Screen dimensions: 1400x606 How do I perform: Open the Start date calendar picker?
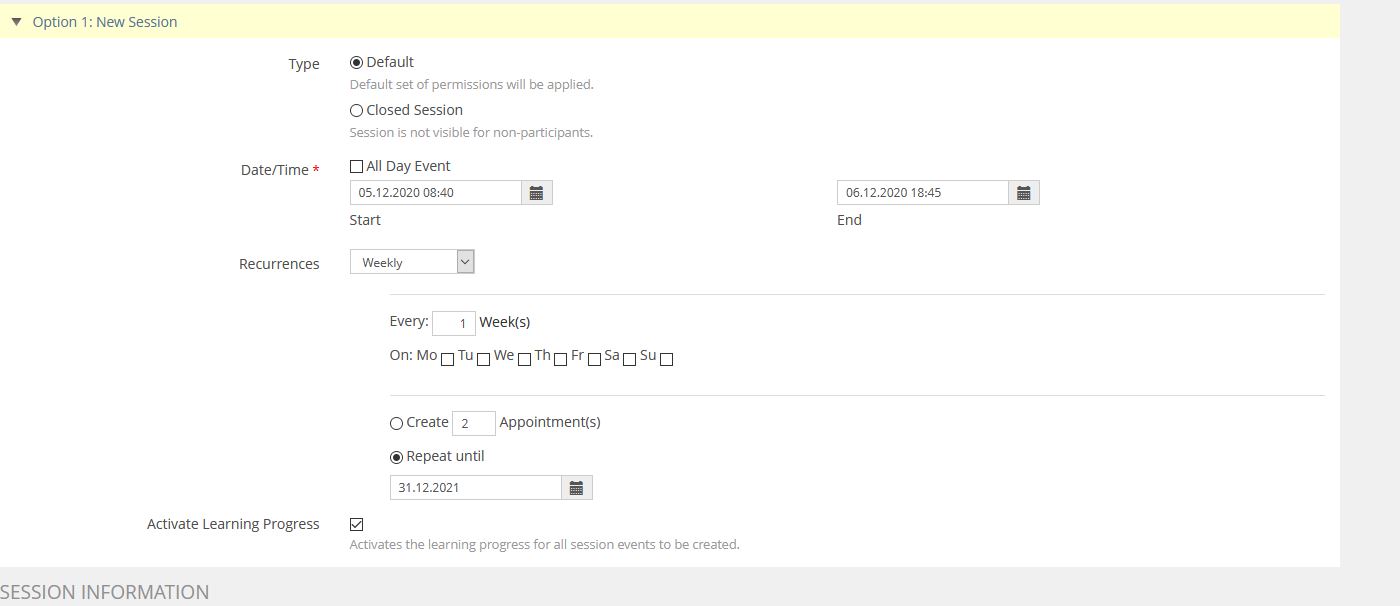tap(536, 193)
